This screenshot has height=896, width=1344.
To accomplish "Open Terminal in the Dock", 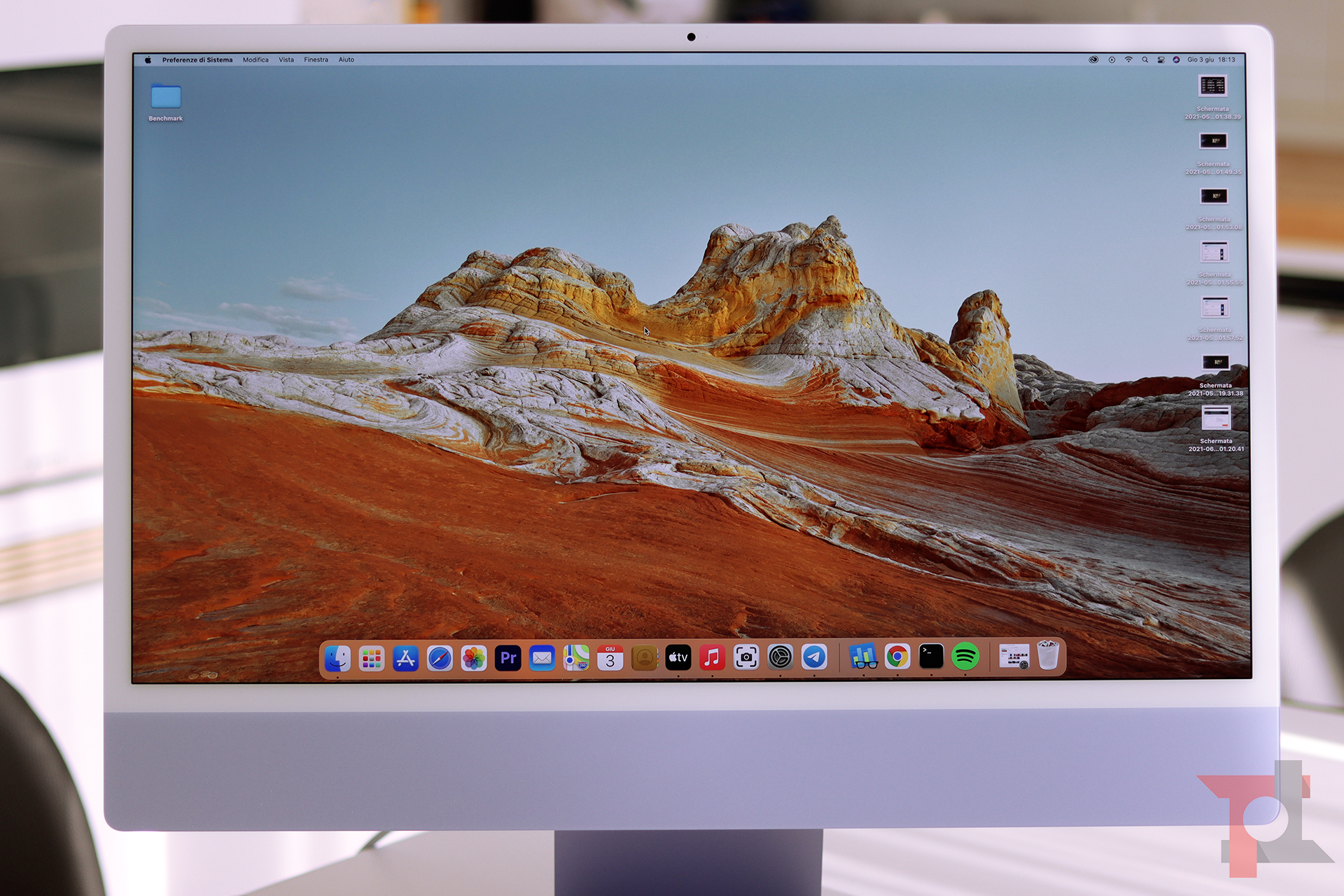I will 931,657.
